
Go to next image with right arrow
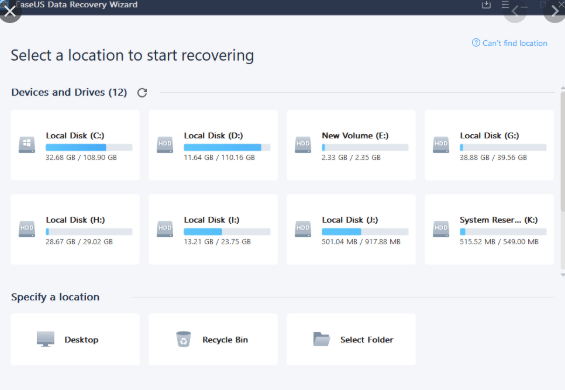555,11
